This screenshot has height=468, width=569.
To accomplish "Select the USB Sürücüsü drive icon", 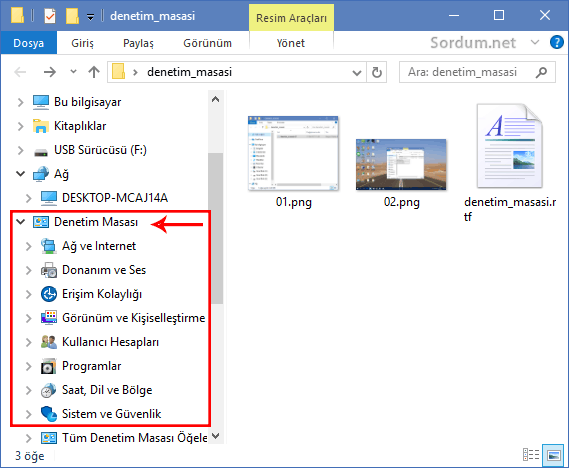I will 41,152.
